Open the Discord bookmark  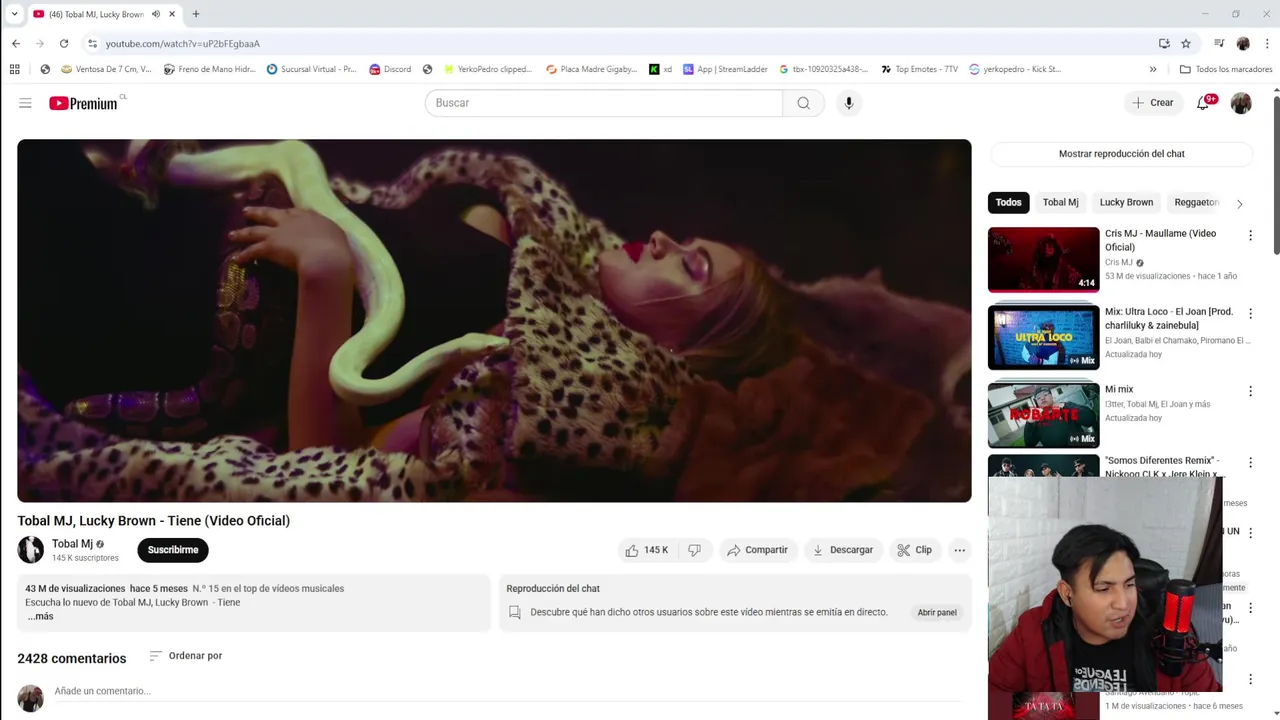click(390, 69)
